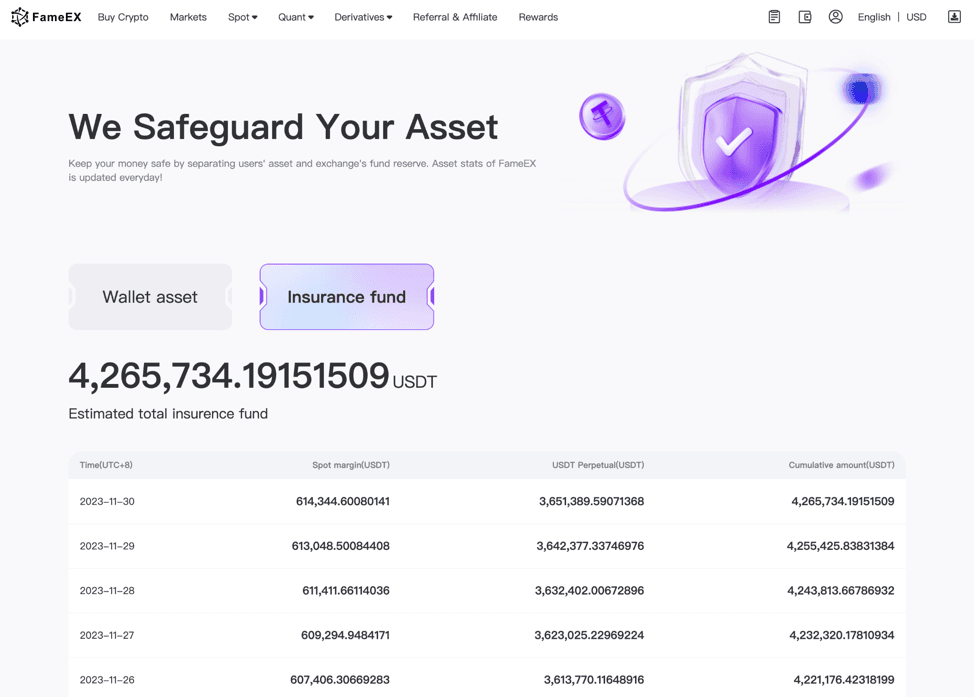This screenshot has height=697, width=974.
Task: Open the user account profile icon
Action: click(x=836, y=17)
